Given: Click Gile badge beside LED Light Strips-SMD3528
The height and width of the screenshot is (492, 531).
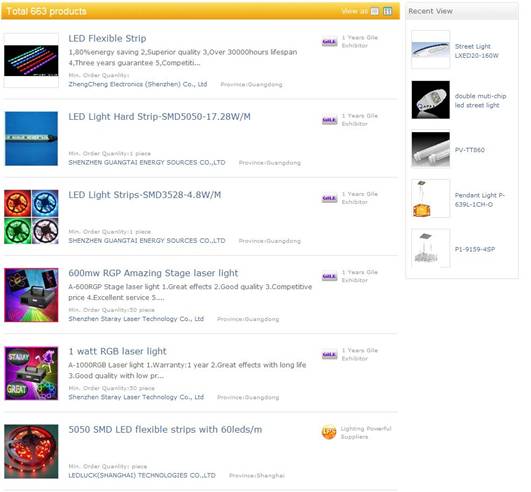Looking at the screenshot, I should click(329, 198).
